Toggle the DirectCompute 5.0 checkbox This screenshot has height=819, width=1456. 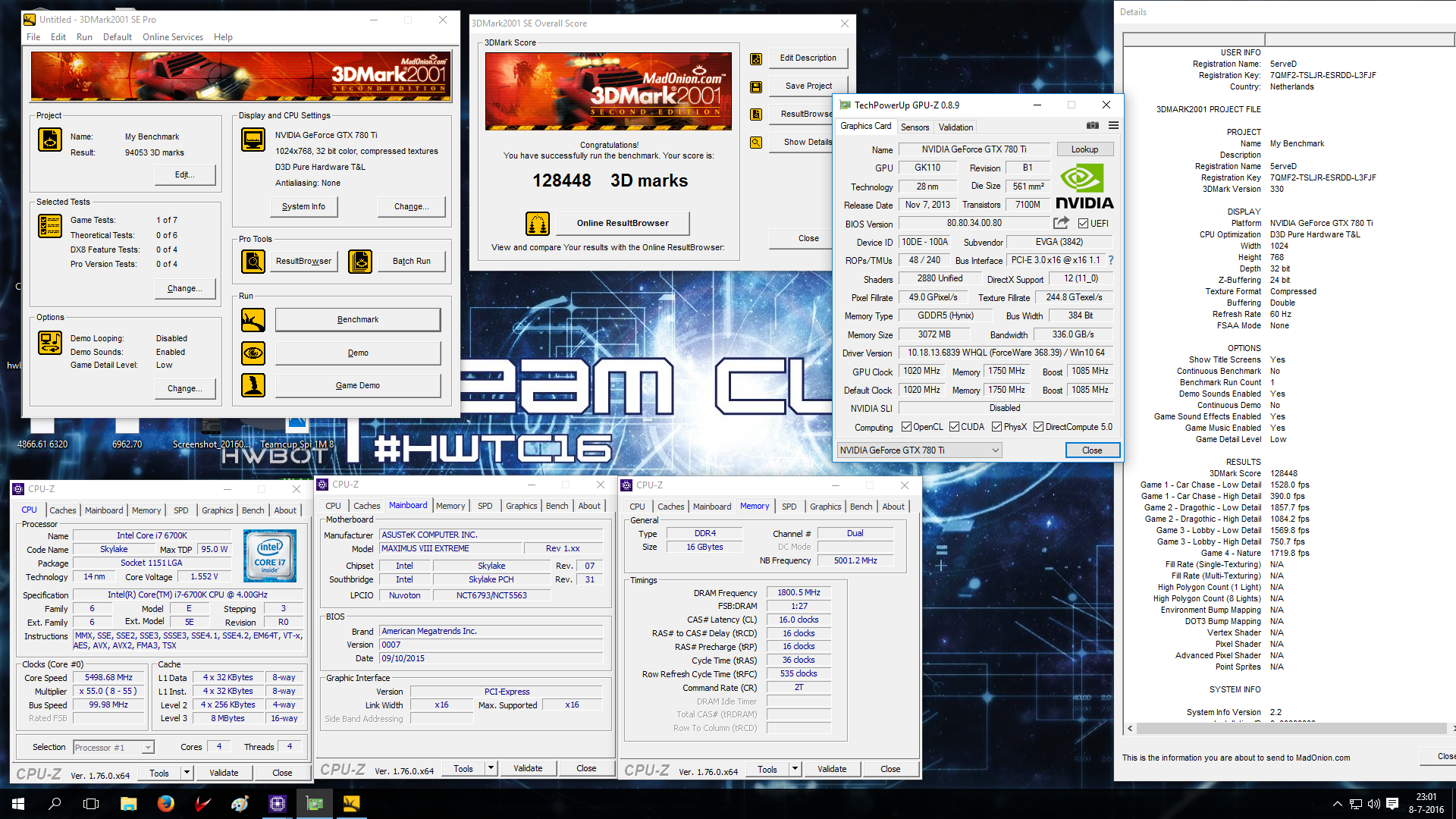(1038, 427)
